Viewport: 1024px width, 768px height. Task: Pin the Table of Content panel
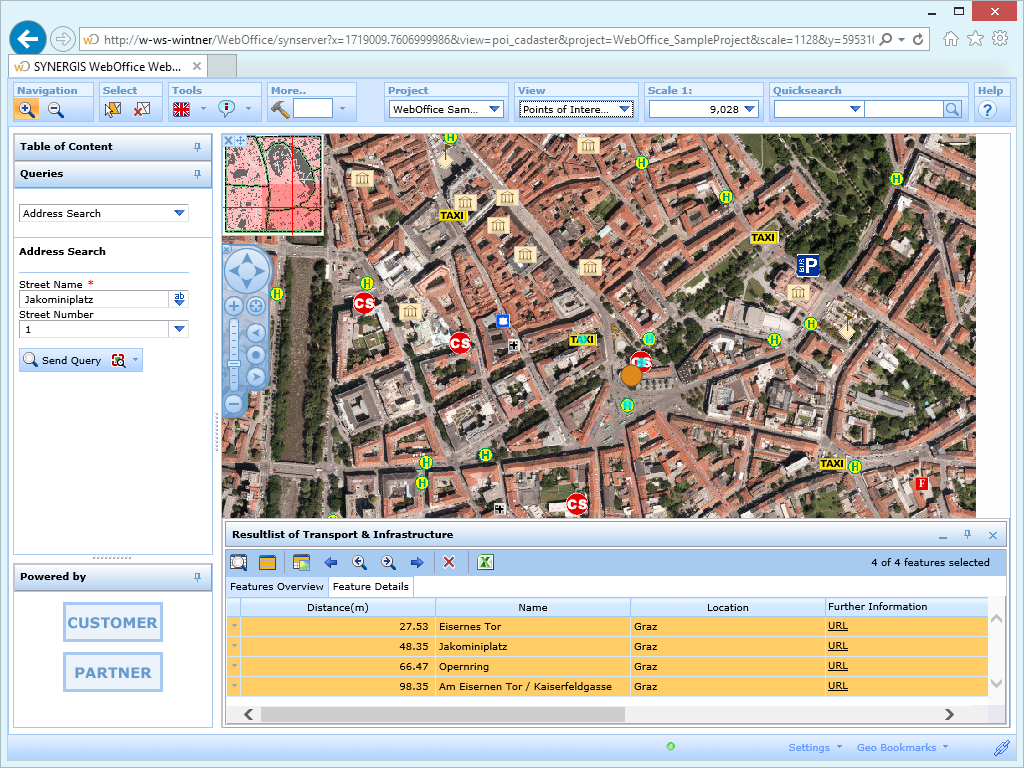coord(197,147)
